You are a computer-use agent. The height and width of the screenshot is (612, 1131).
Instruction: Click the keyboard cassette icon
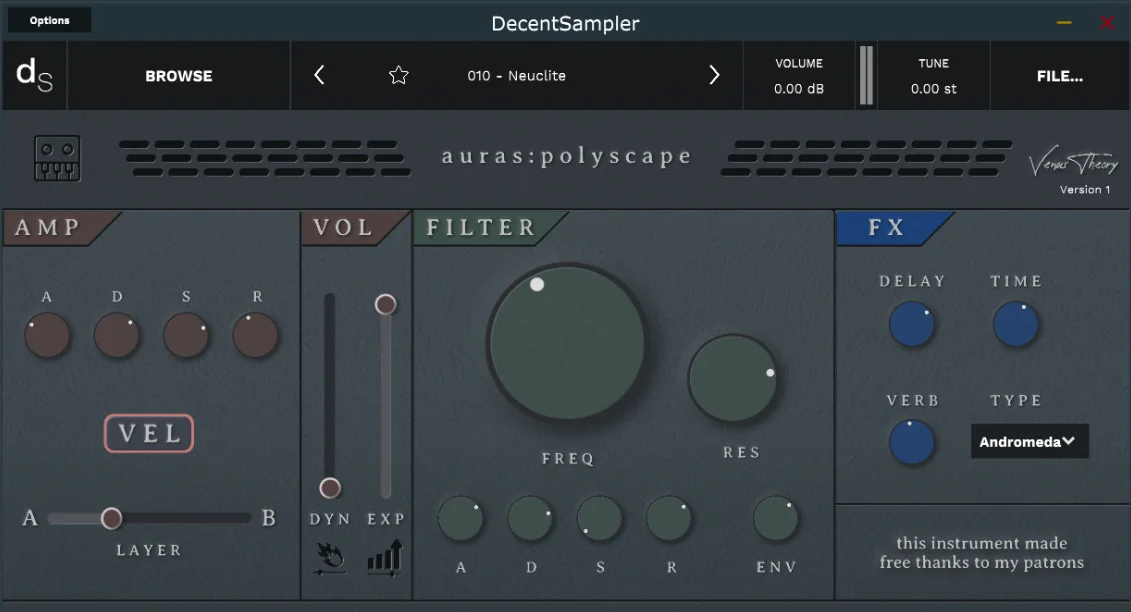pyautogui.click(x=57, y=158)
